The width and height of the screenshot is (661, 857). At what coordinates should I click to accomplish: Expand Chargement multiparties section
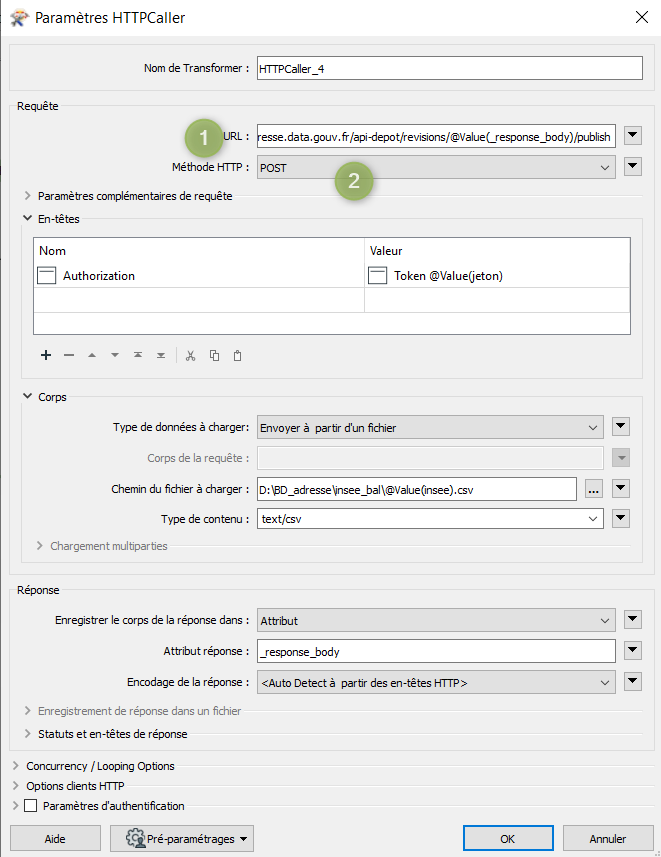point(39,545)
